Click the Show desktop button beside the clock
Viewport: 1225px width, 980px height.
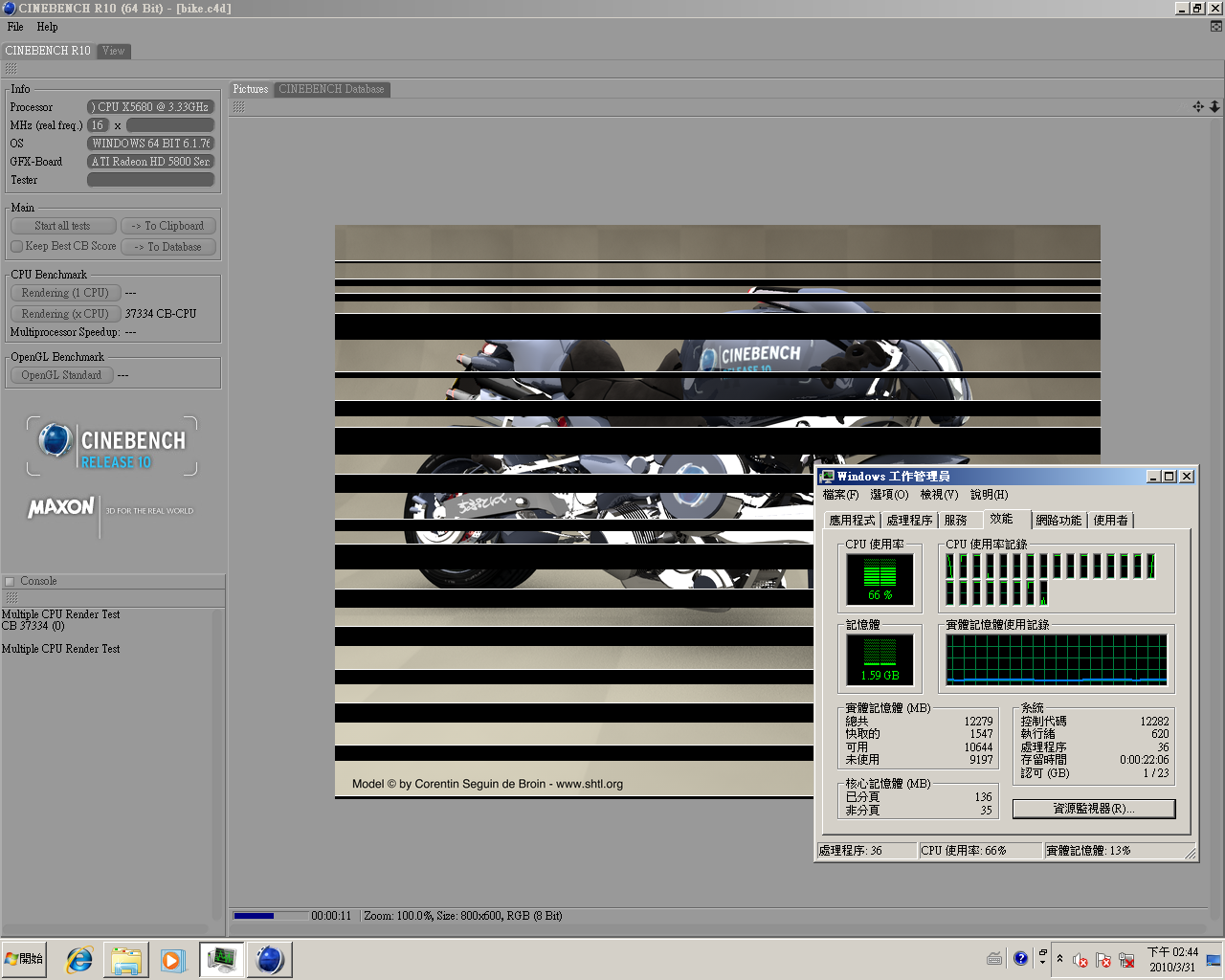1214,959
